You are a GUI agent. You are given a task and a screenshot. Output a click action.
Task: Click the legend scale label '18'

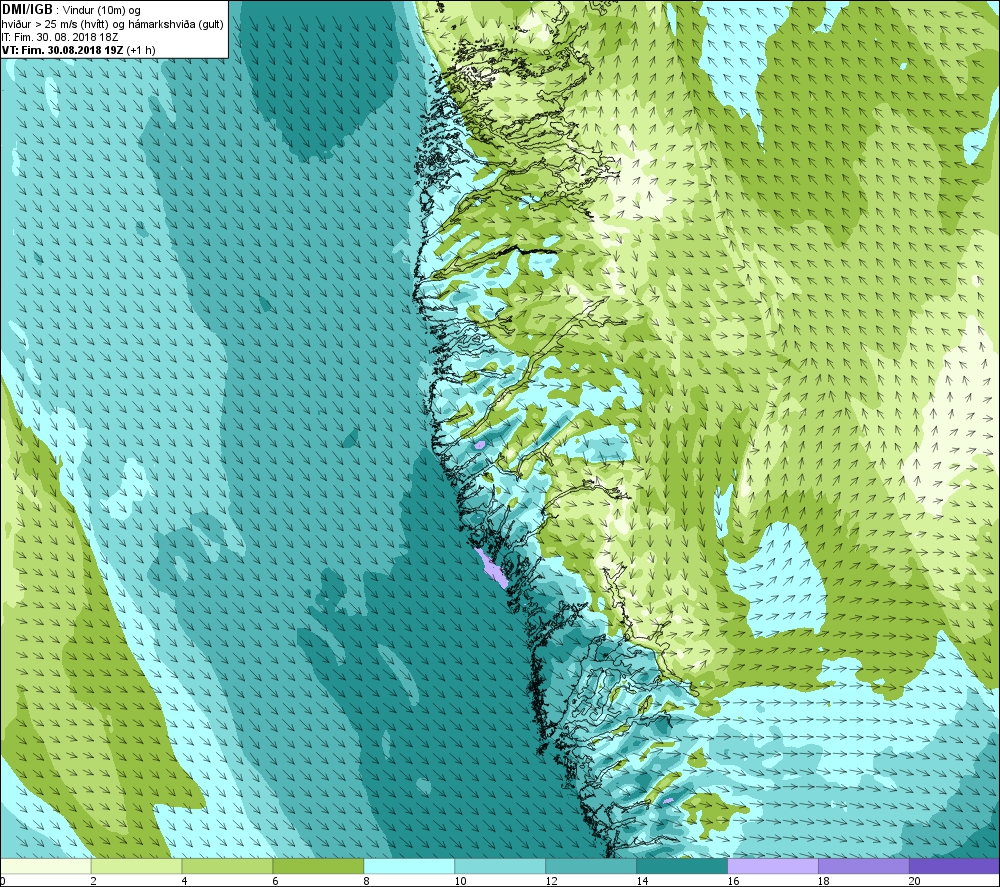824,881
